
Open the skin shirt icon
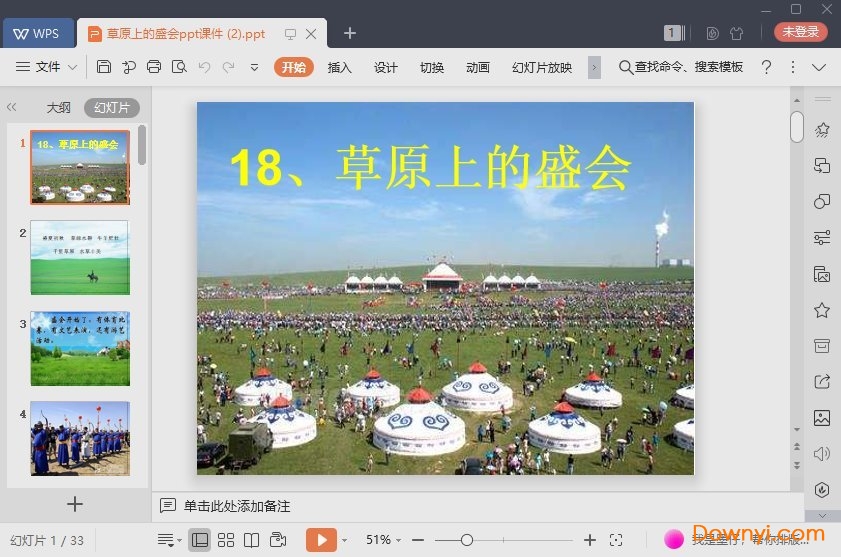click(x=736, y=33)
